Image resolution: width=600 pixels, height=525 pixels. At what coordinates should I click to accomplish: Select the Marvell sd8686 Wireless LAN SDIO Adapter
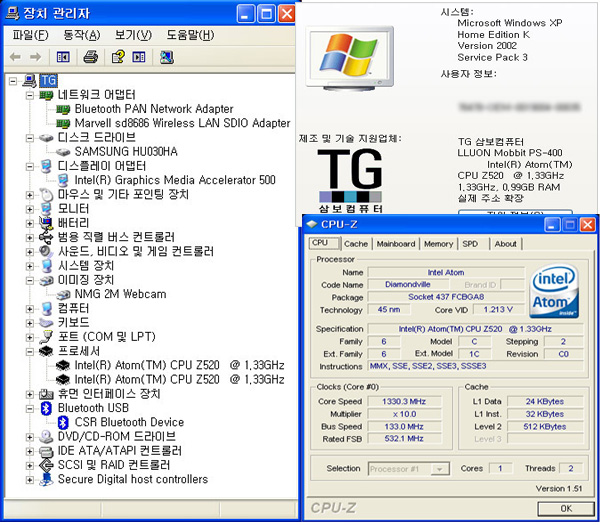tap(183, 124)
